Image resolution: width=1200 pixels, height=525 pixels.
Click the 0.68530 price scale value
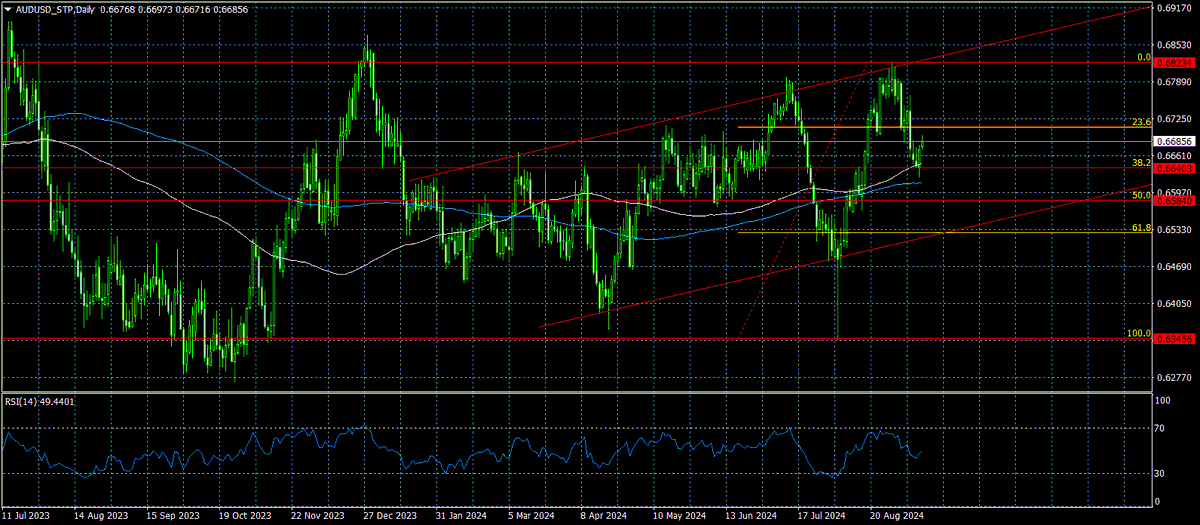[x=1173, y=45]
